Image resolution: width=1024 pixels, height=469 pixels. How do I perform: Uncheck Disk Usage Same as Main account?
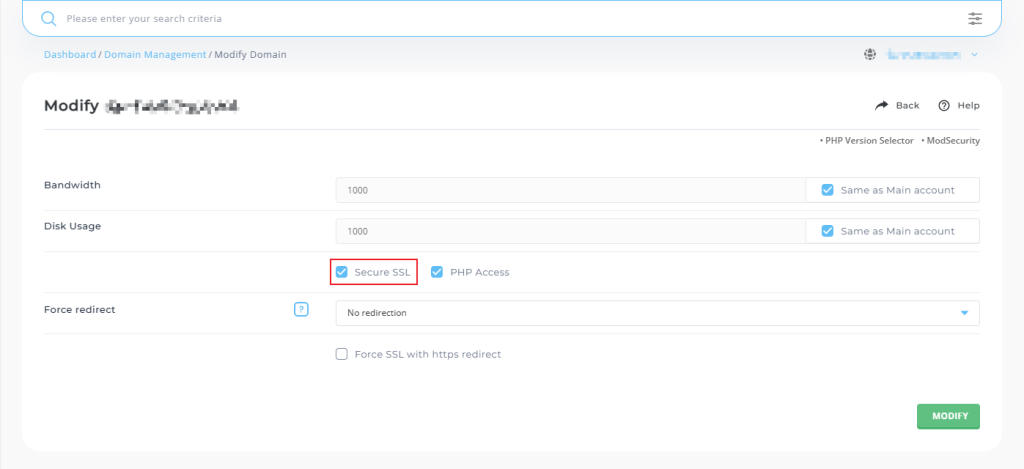[827, 231]
